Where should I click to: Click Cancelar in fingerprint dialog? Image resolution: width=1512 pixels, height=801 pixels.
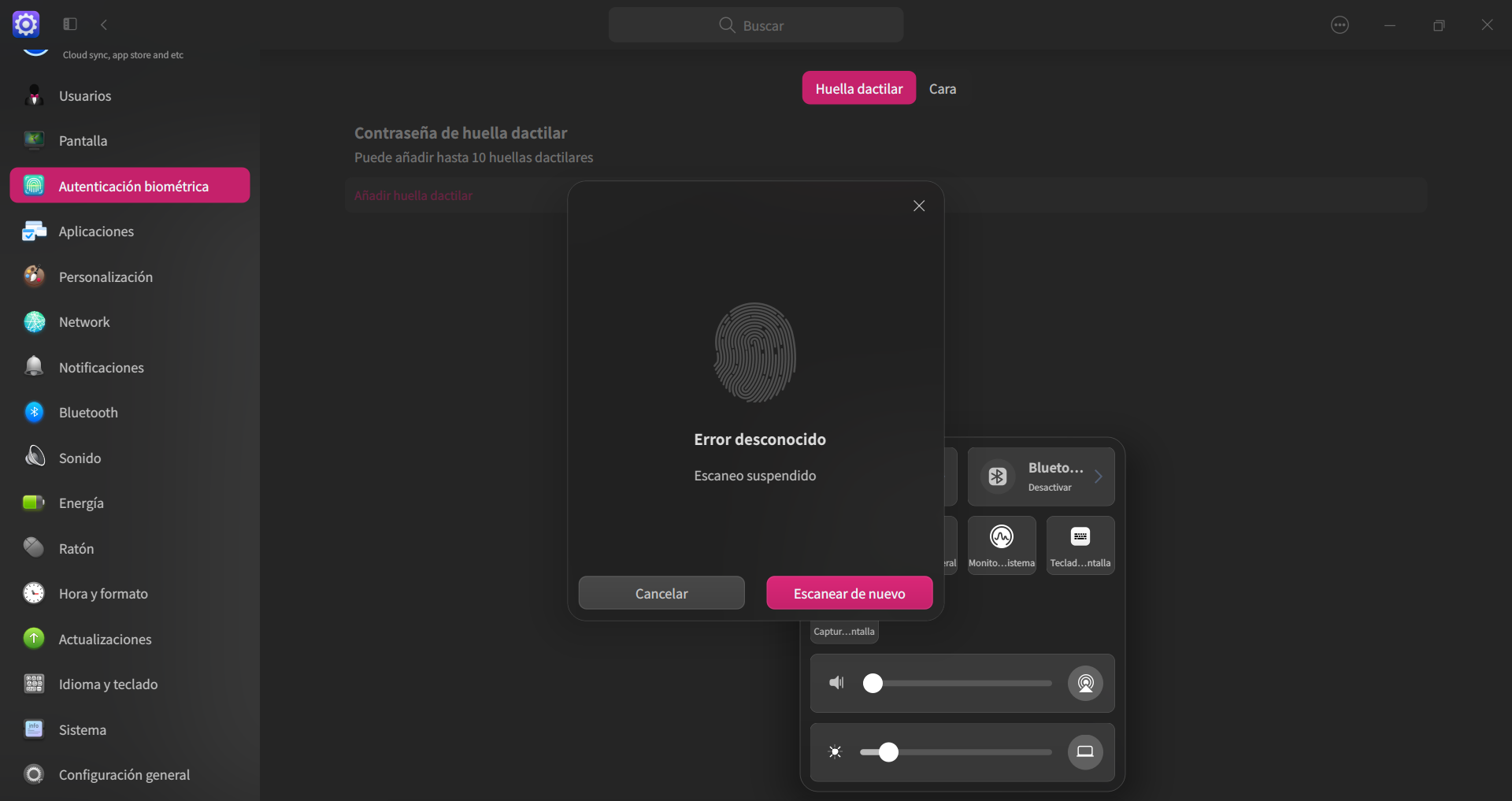click(661, 593)
